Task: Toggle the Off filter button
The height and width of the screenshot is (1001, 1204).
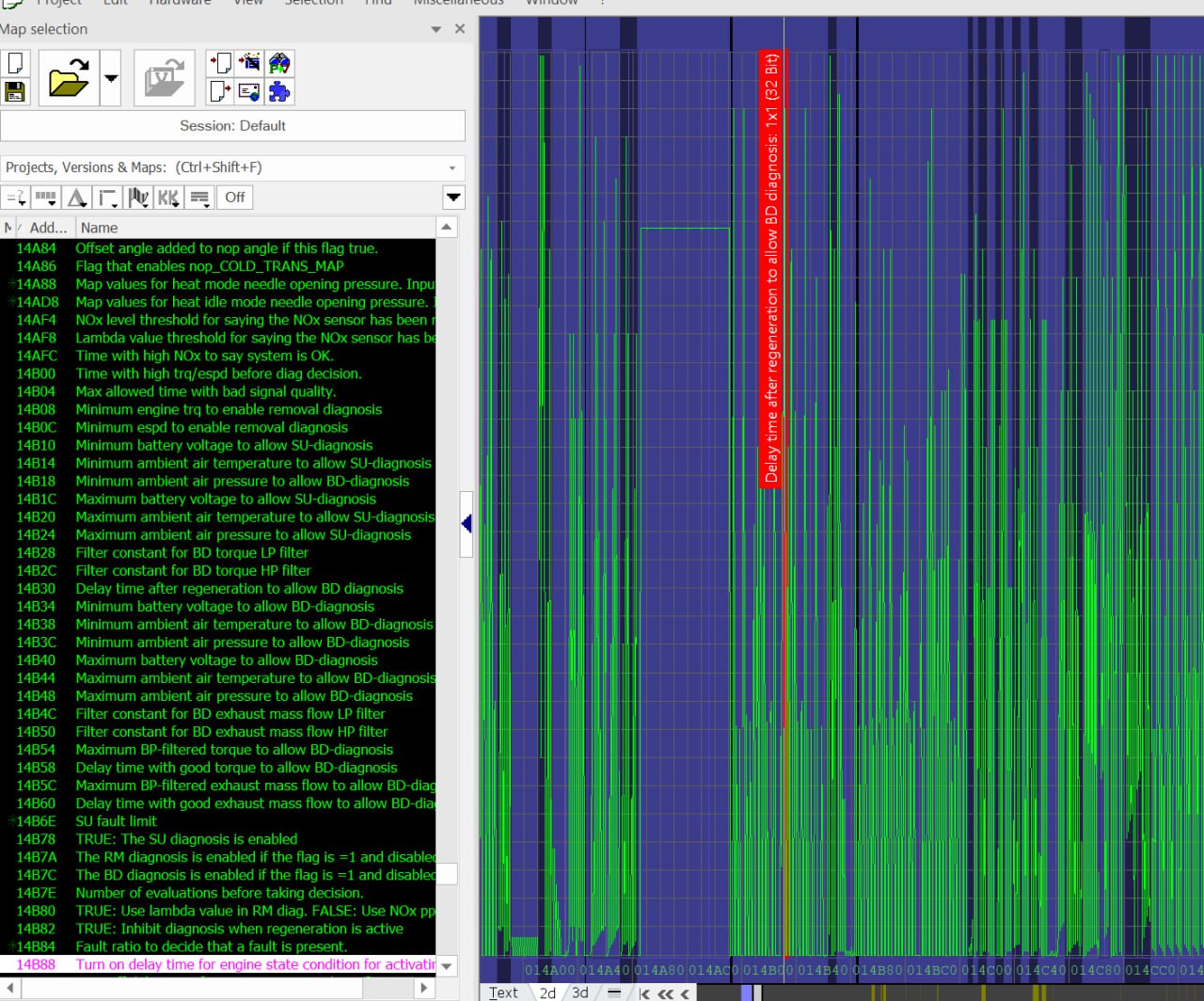Action: (x=234, y=198)
